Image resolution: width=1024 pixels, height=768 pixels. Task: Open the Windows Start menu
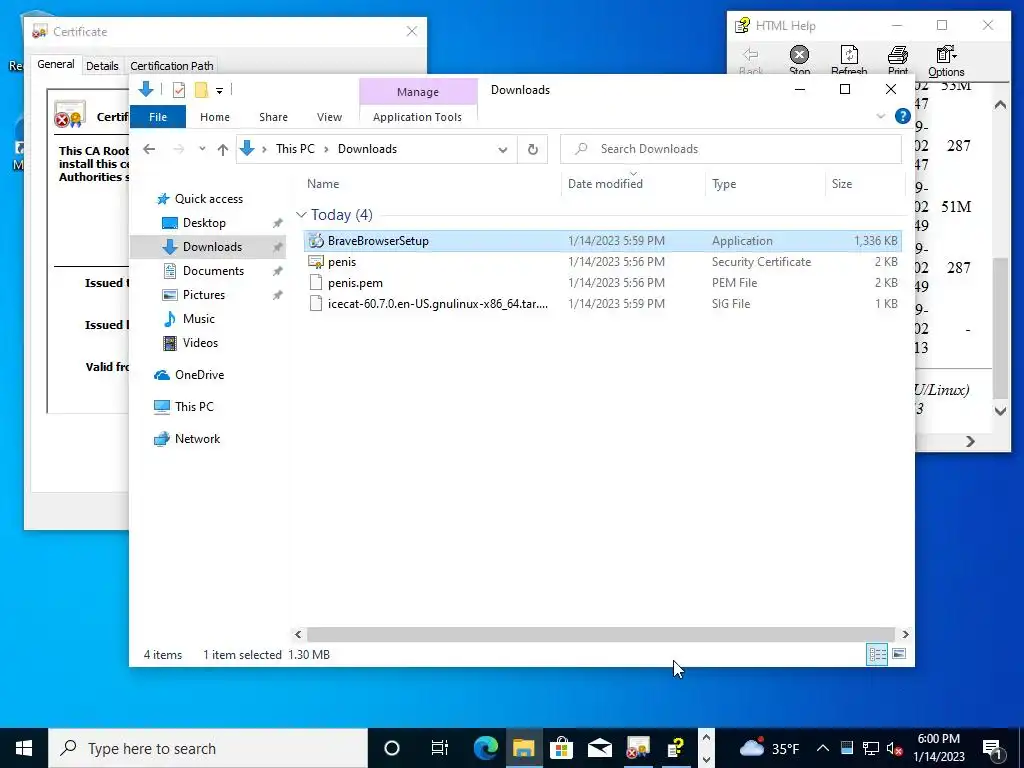(24, 748)
